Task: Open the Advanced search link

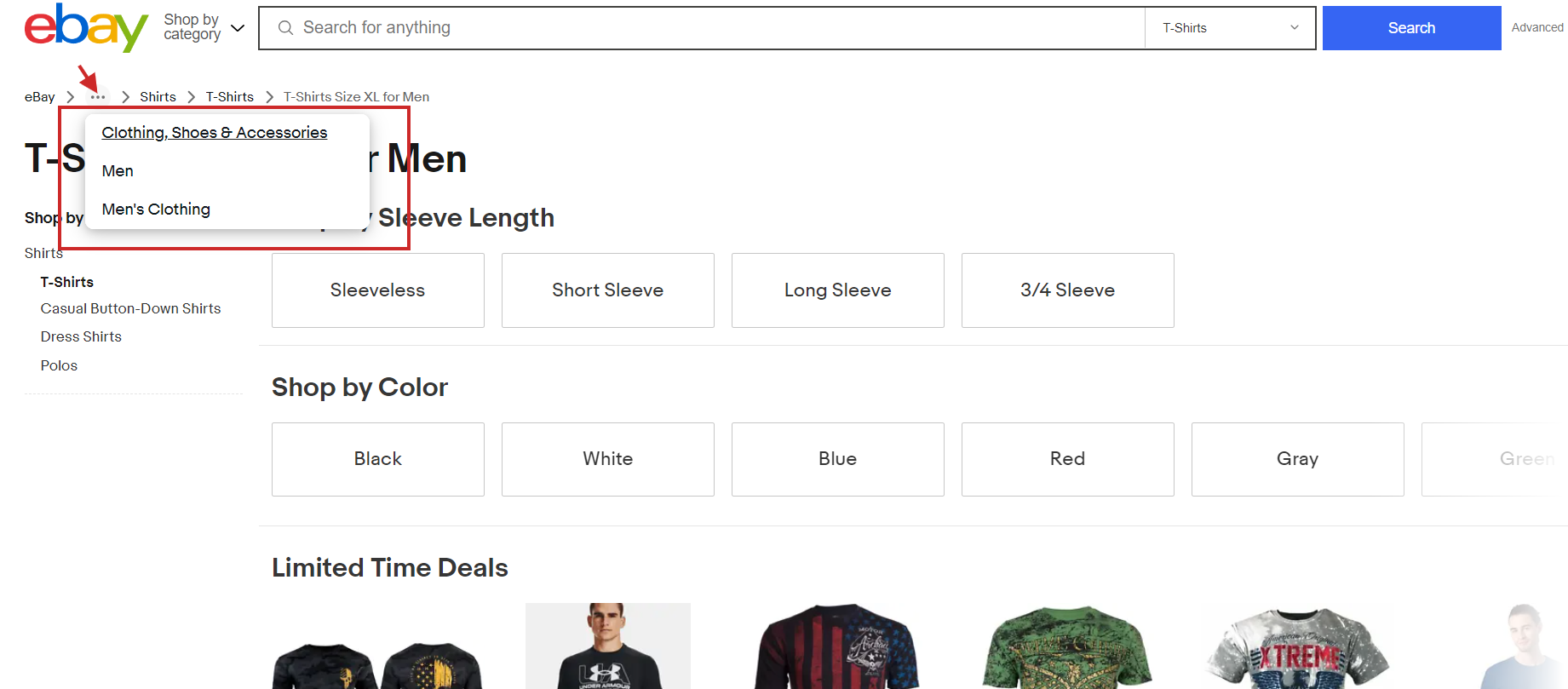Action: pyautogui.click(x=1536, y=27)
